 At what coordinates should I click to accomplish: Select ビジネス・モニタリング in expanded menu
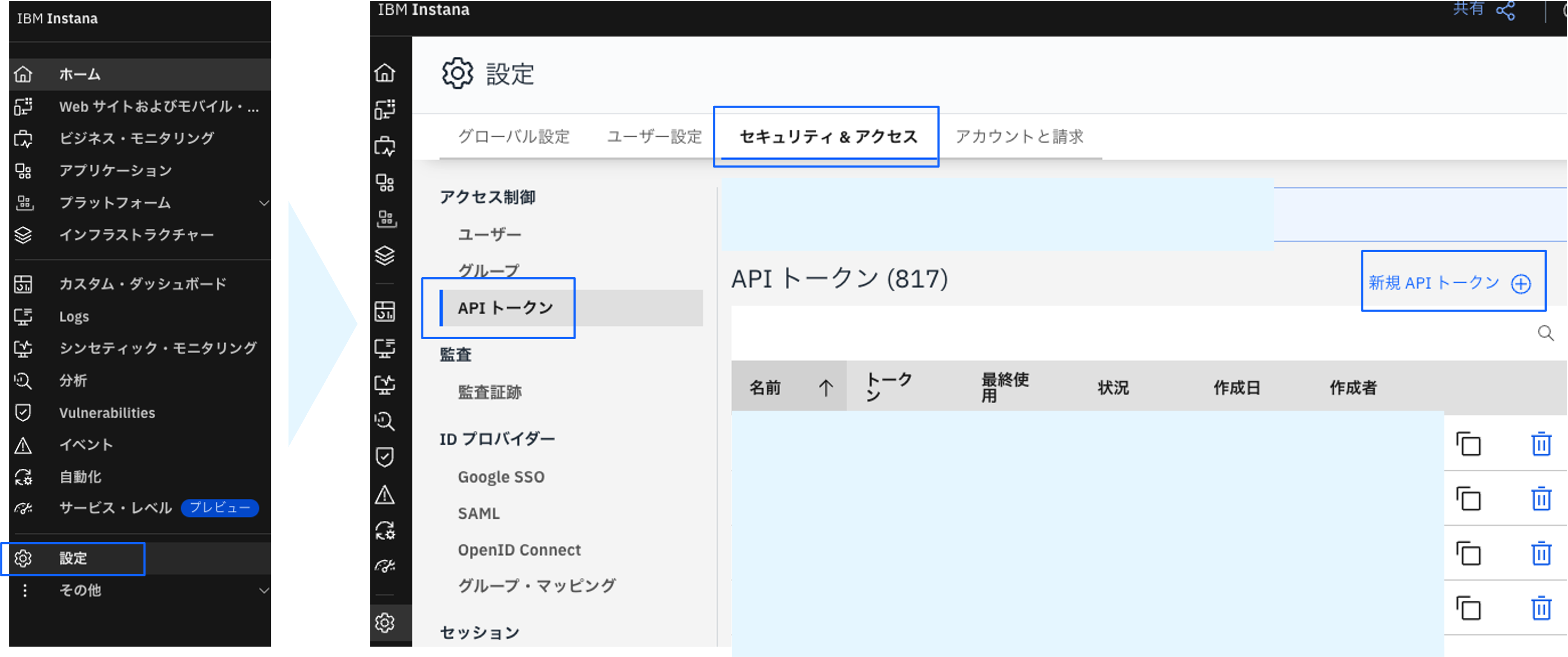[140, 138]
